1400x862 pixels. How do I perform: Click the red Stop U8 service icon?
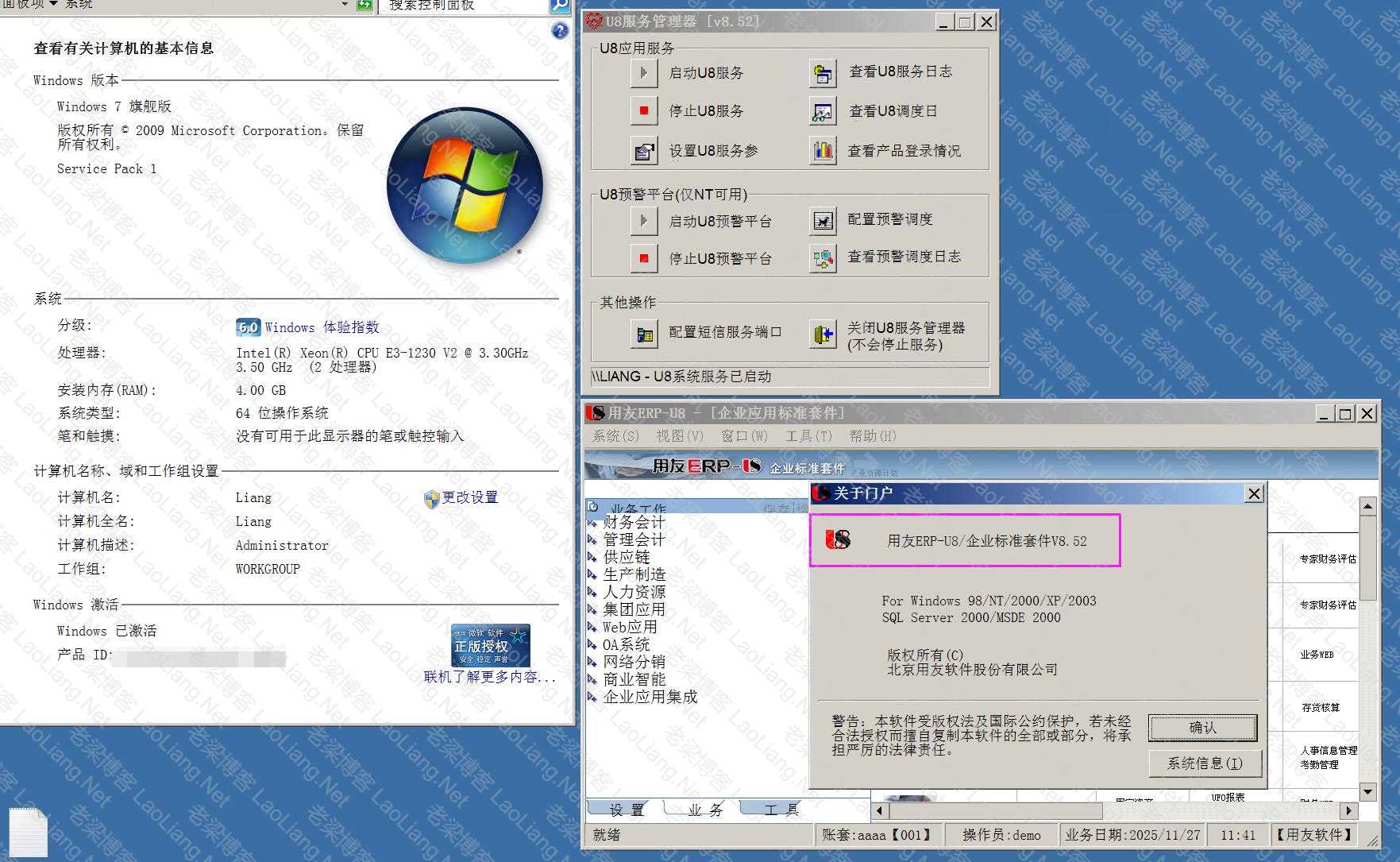coord(644,111)
